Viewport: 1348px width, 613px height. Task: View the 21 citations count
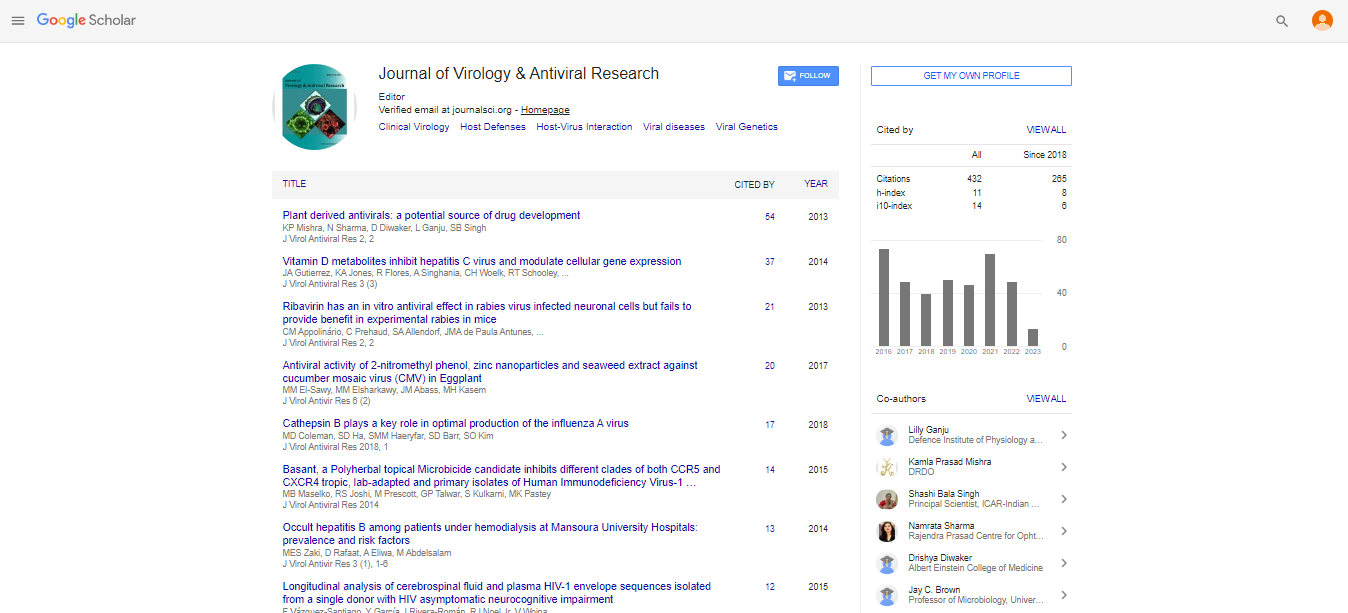tap(770, 307)
